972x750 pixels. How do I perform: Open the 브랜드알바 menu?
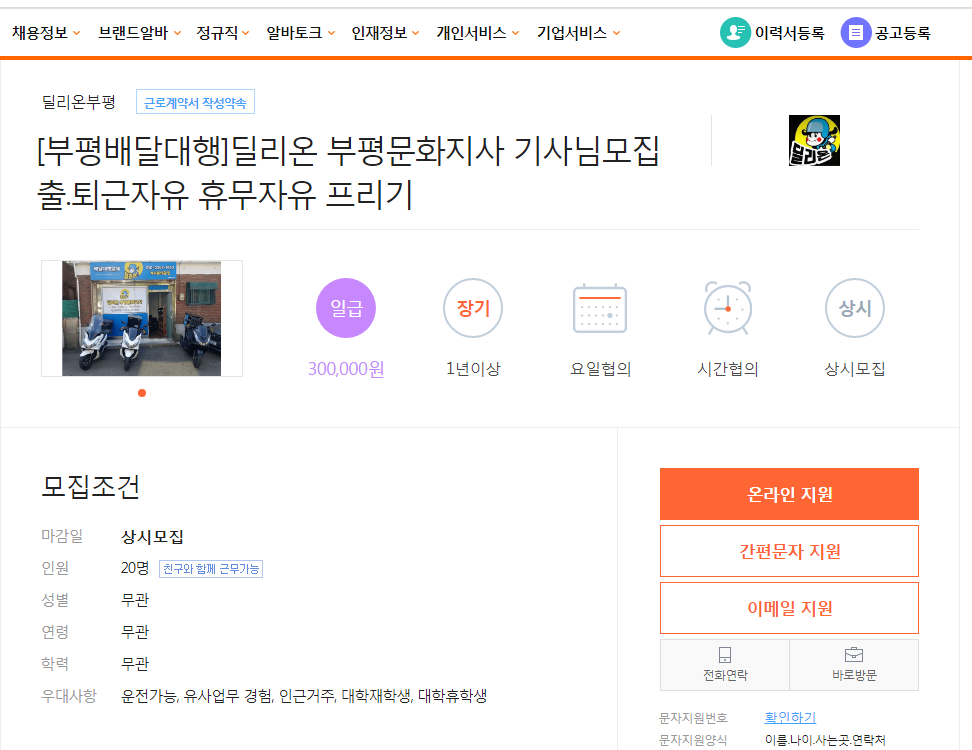click(133, 33)
